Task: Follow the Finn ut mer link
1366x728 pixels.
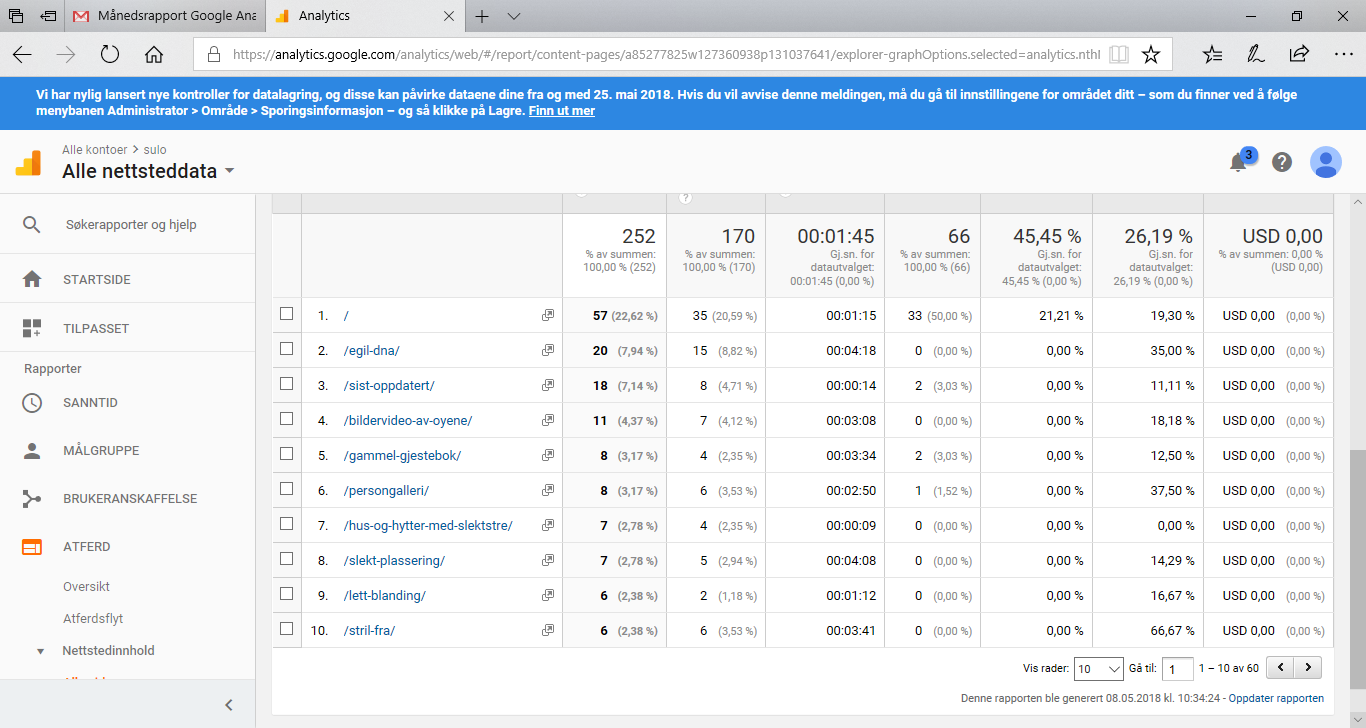Action: pos(562,111)
